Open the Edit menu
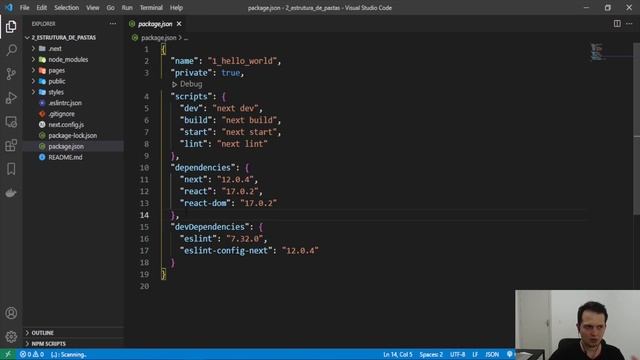This screenshot has height=360, width=640. (41, 8)
